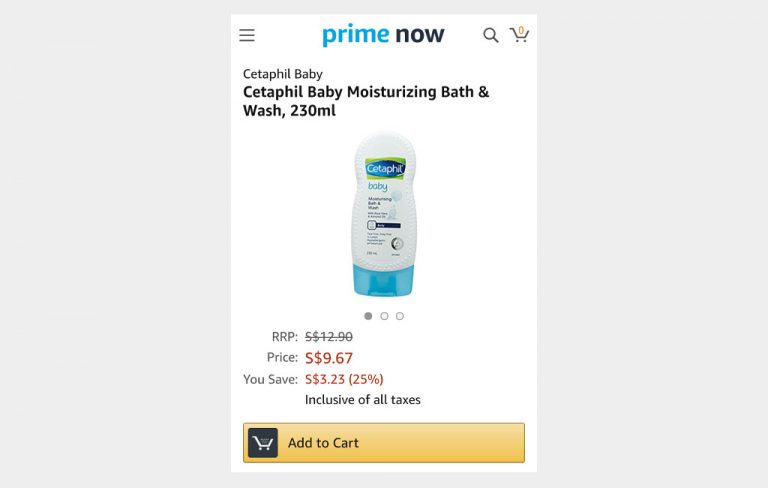
Task: Click the Price: label
Action: (x=282, y=357)
